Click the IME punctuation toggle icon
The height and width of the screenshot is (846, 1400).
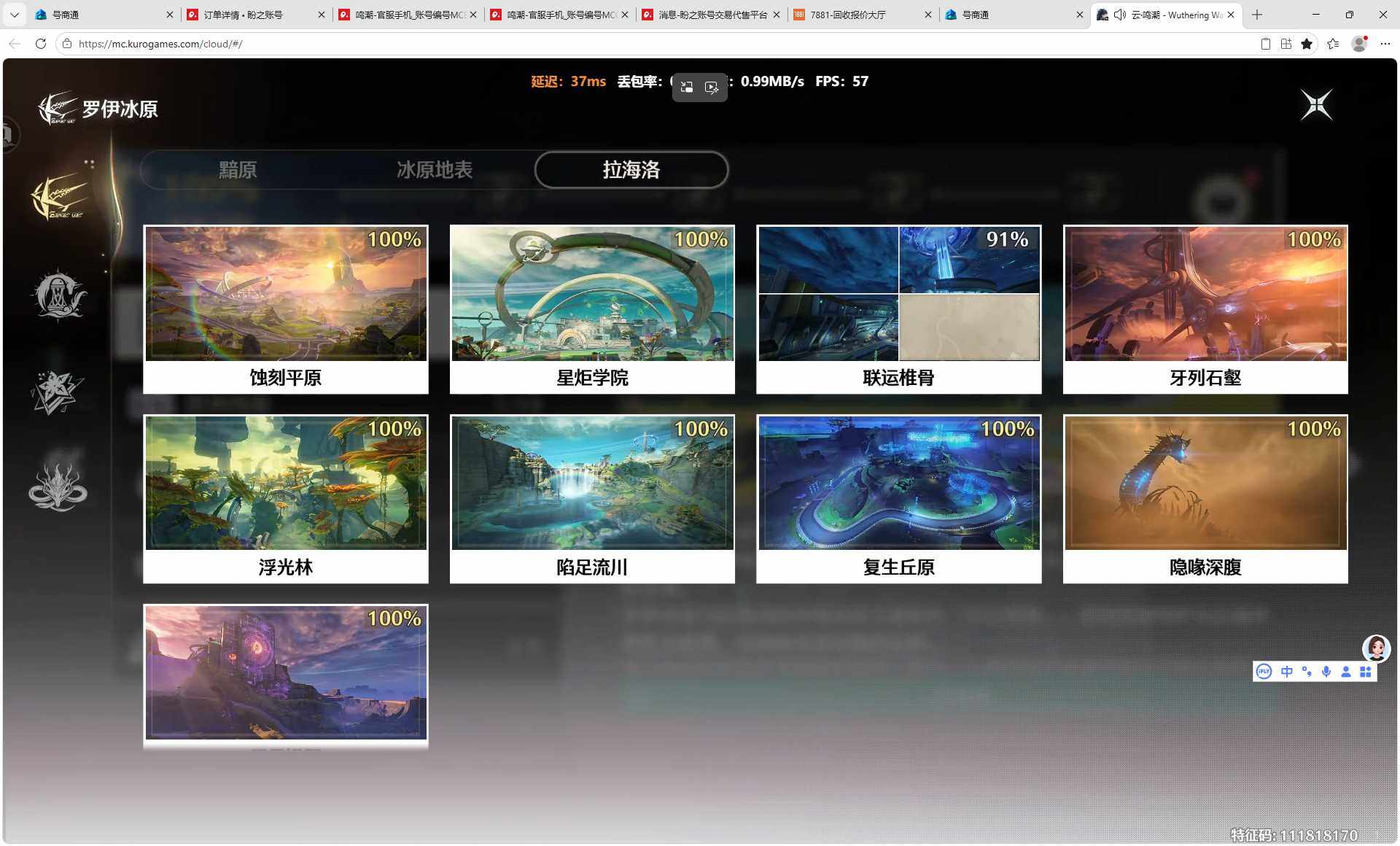[1307, 672]
